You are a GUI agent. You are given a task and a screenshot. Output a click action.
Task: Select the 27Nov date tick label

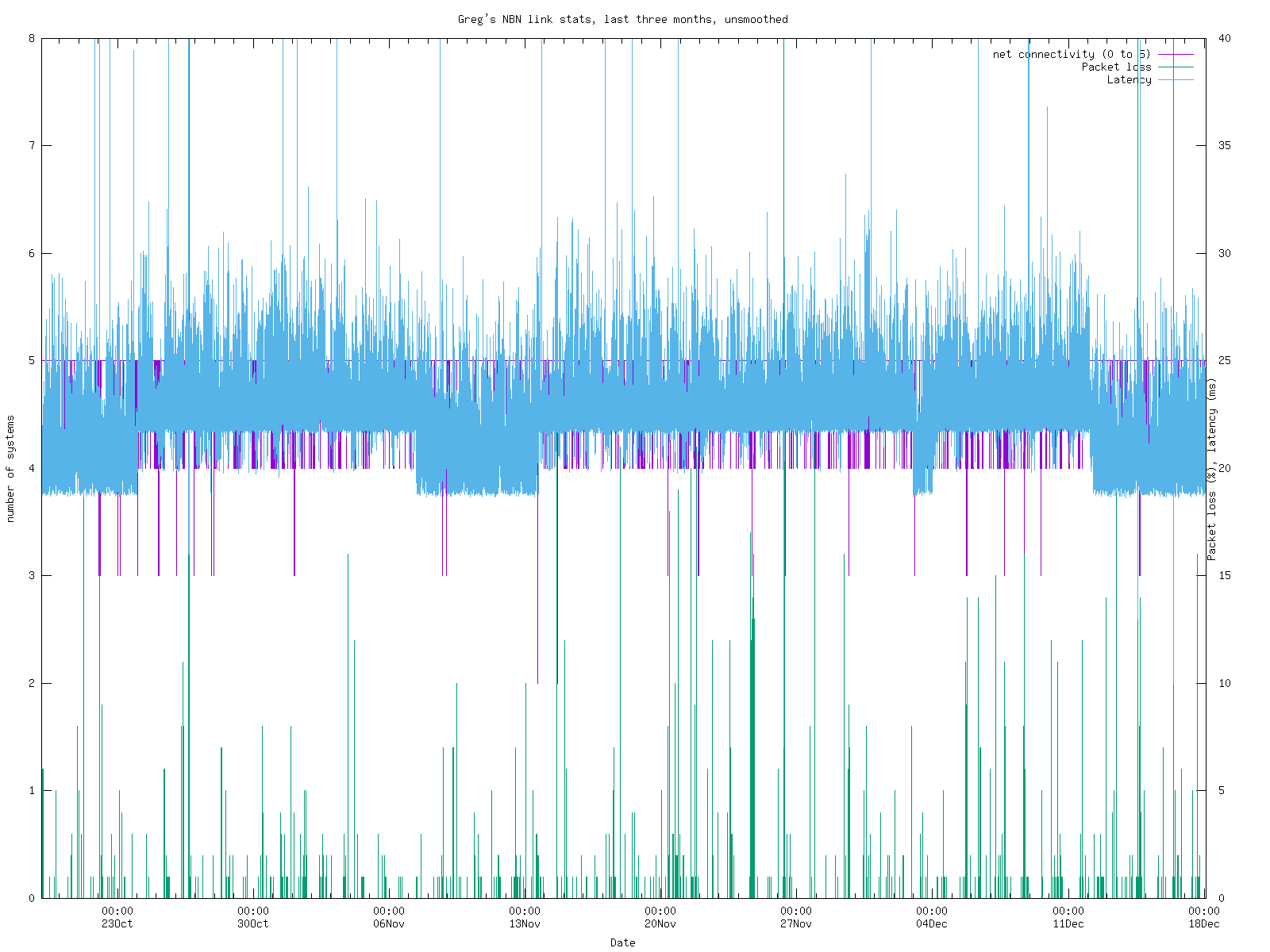796,923
